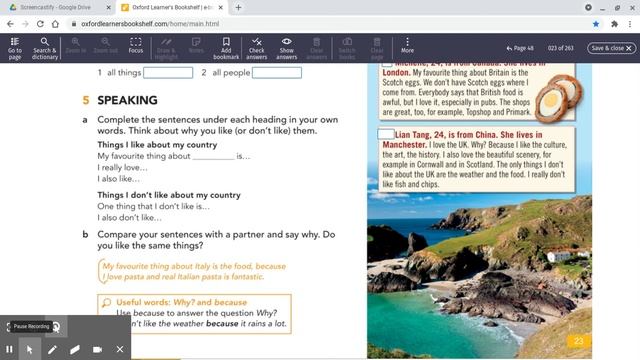640x360 pixels.
Task: Click the page number 23 badge
Action: 579,341
